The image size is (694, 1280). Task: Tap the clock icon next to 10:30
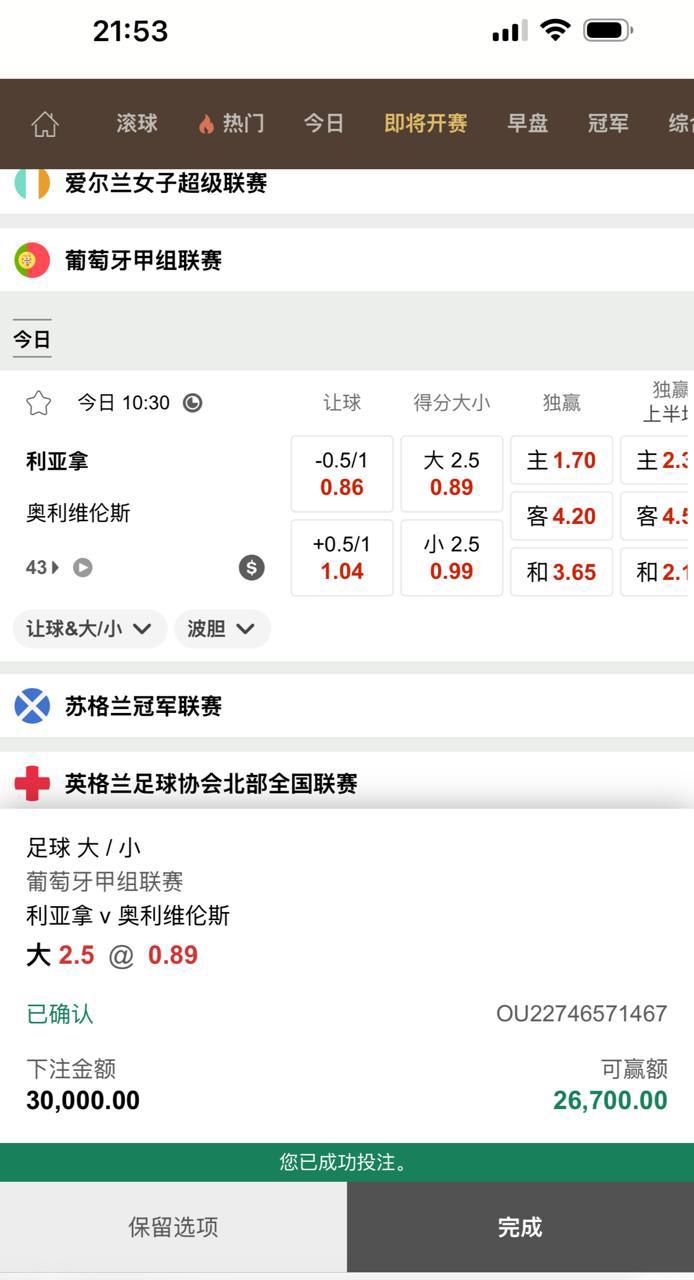coord(193,403)
